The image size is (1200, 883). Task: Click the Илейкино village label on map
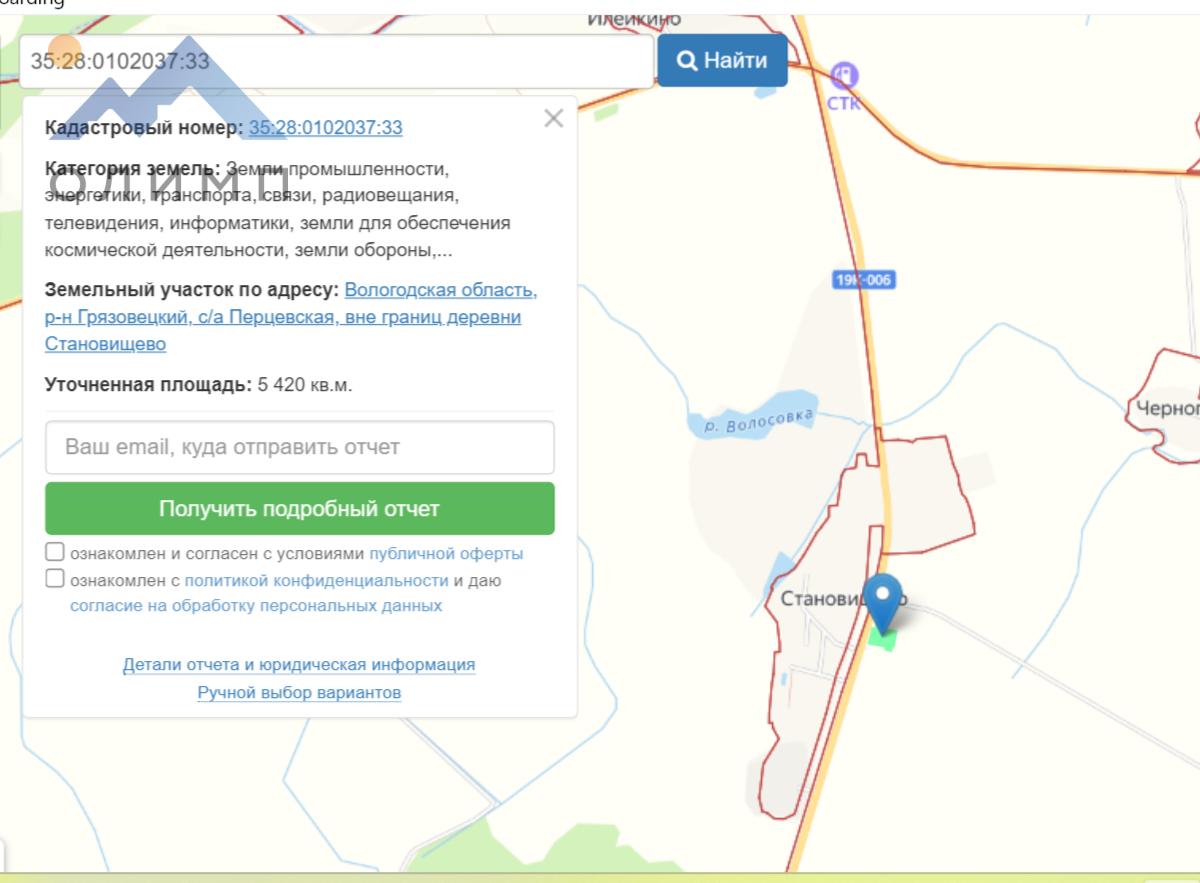634,19
